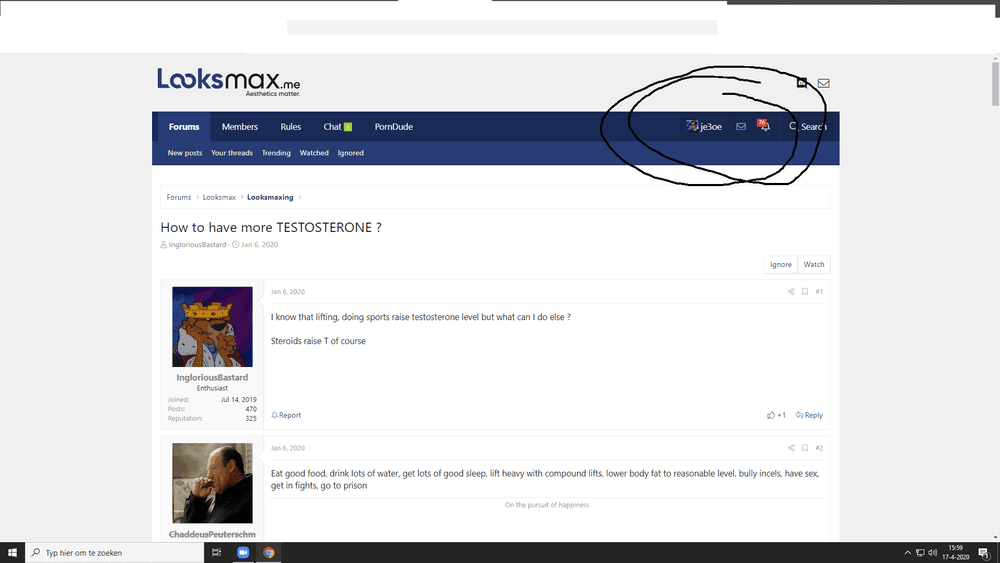The width and height of the screenshot is (1000, 563).
Task: Click the Windows search box on the taskbar
Action: (x=115, y=553)
